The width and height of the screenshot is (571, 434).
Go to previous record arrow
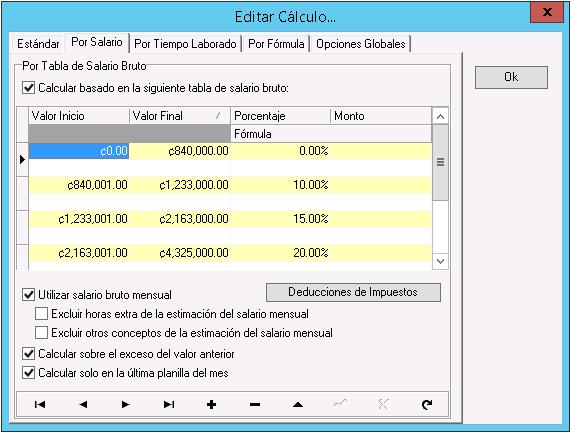83,404
